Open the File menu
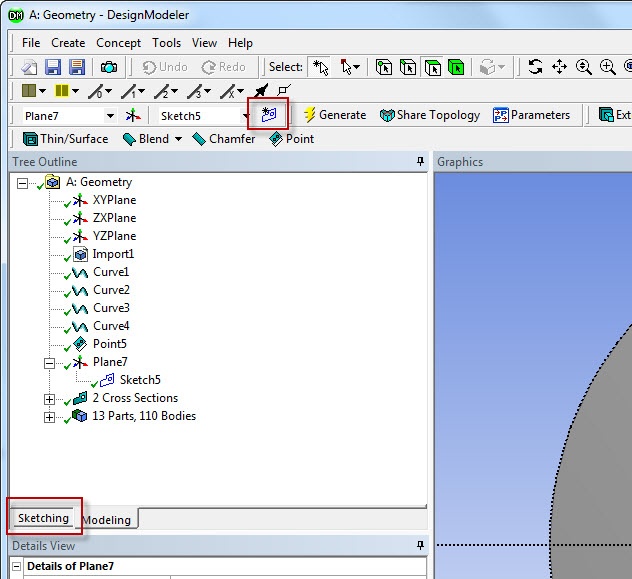Screen dimensions: 632x579 (x=31, y=43)
